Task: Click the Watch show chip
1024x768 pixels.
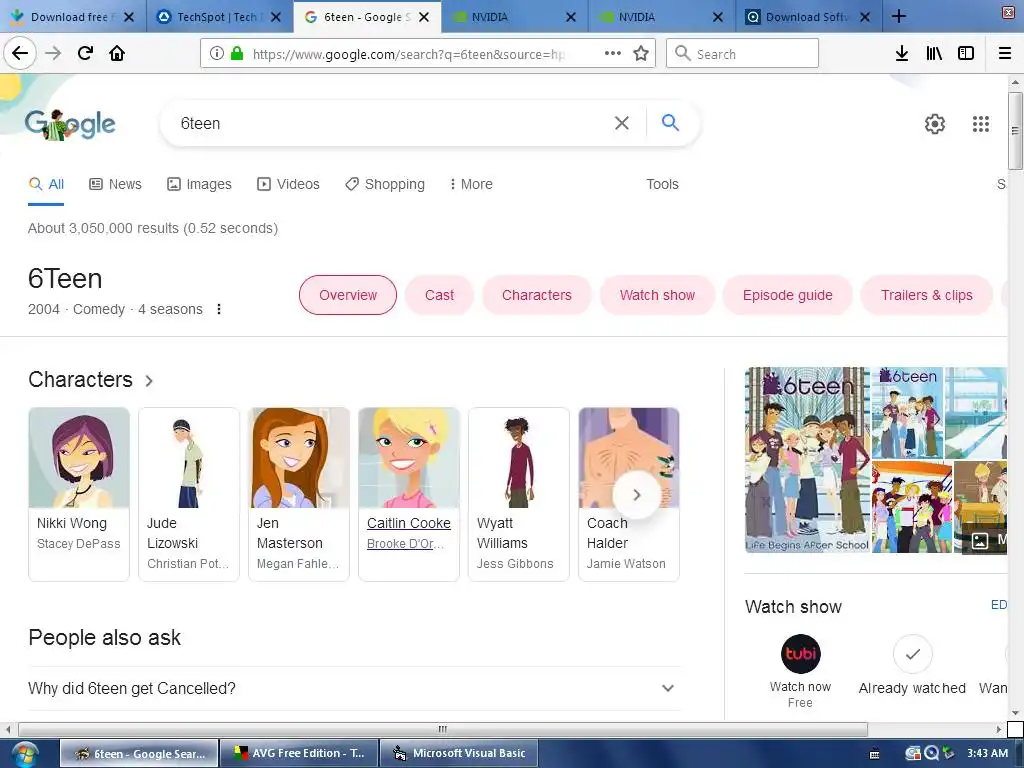Action: [x=657, y=295]
